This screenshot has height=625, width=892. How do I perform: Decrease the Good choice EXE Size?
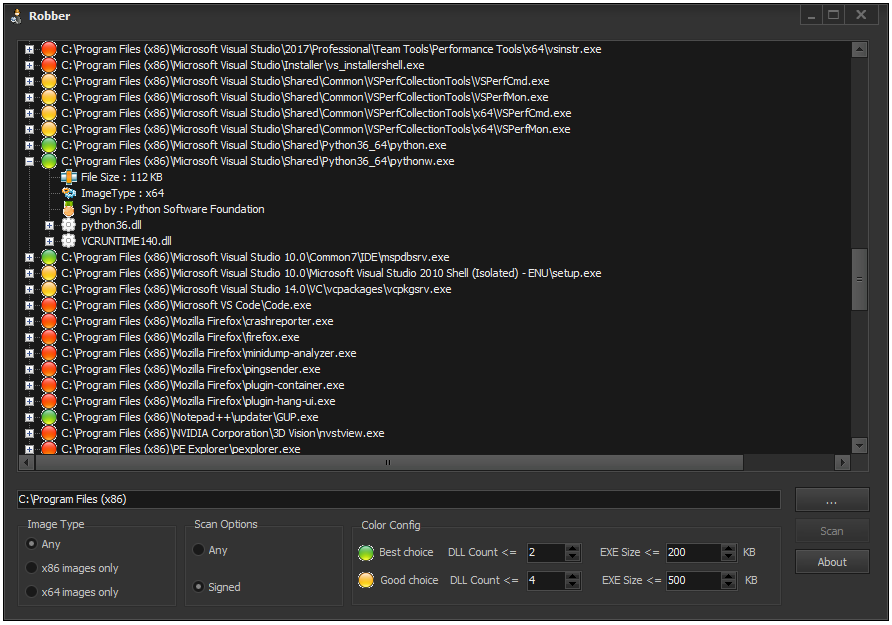click(729, 584)
